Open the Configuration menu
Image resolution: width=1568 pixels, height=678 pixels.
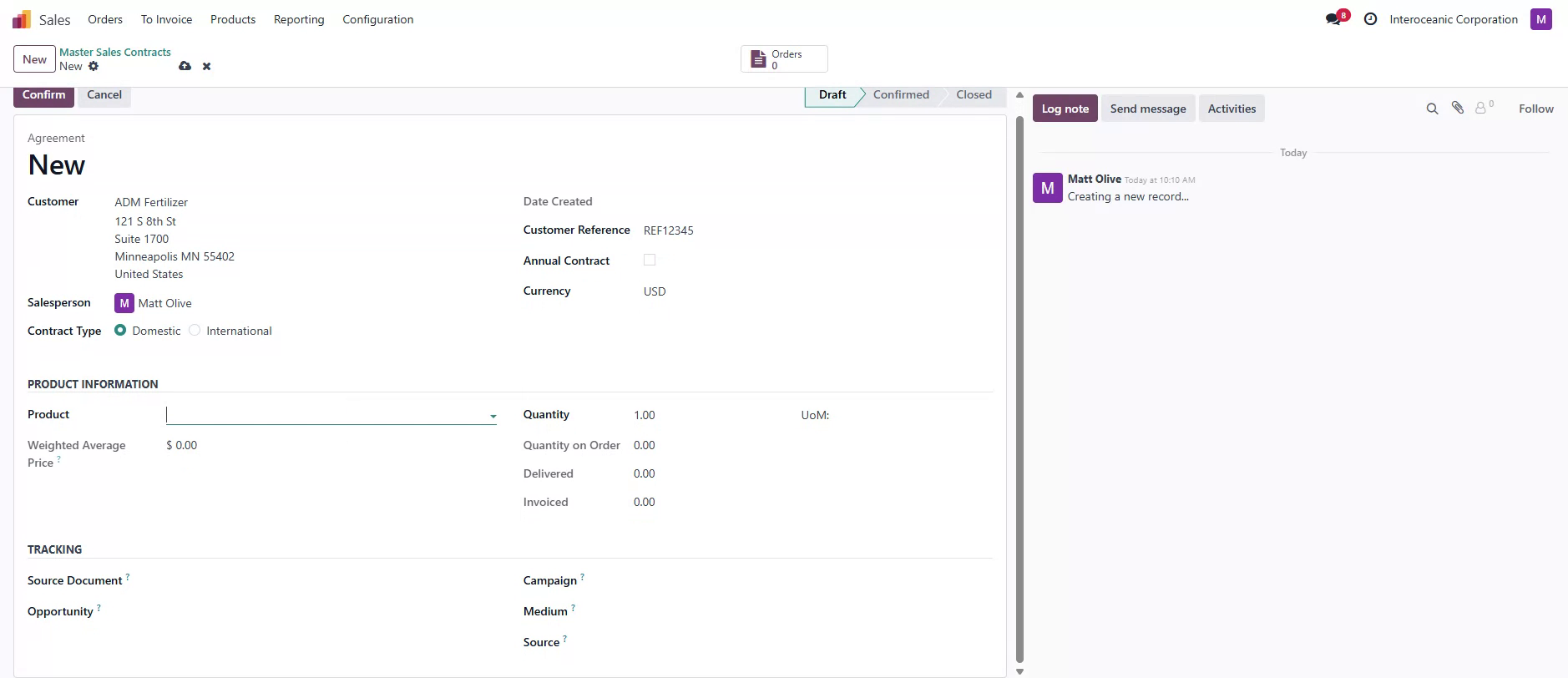click(x=377, y=19)
